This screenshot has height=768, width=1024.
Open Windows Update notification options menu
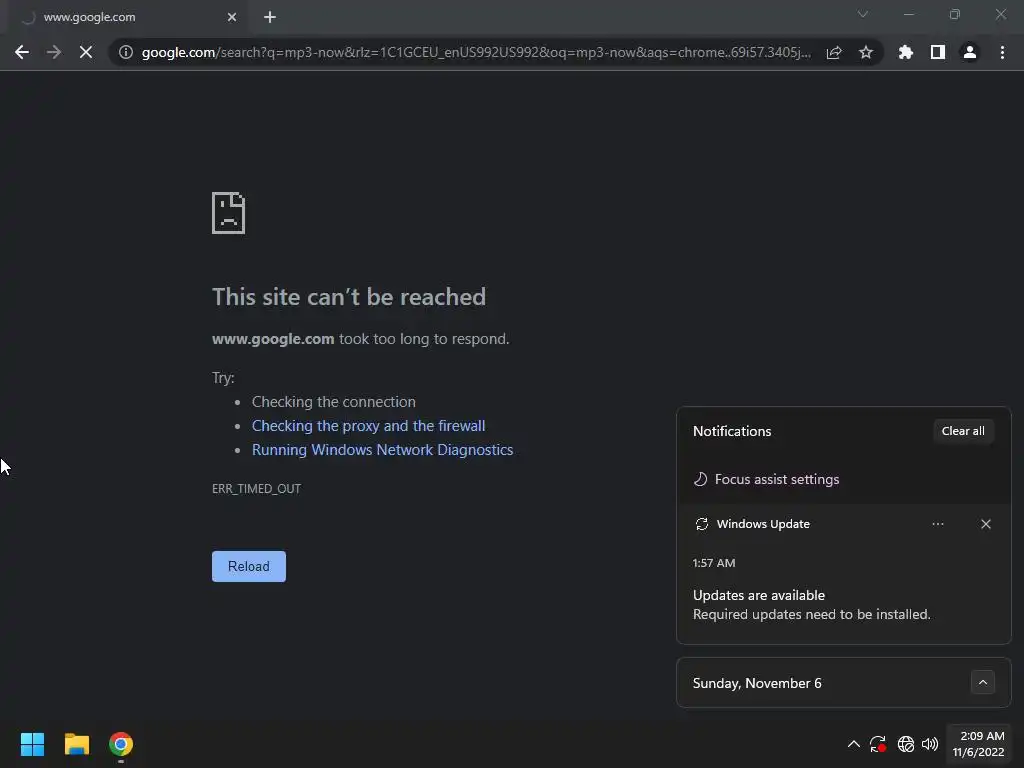(938, 524)
